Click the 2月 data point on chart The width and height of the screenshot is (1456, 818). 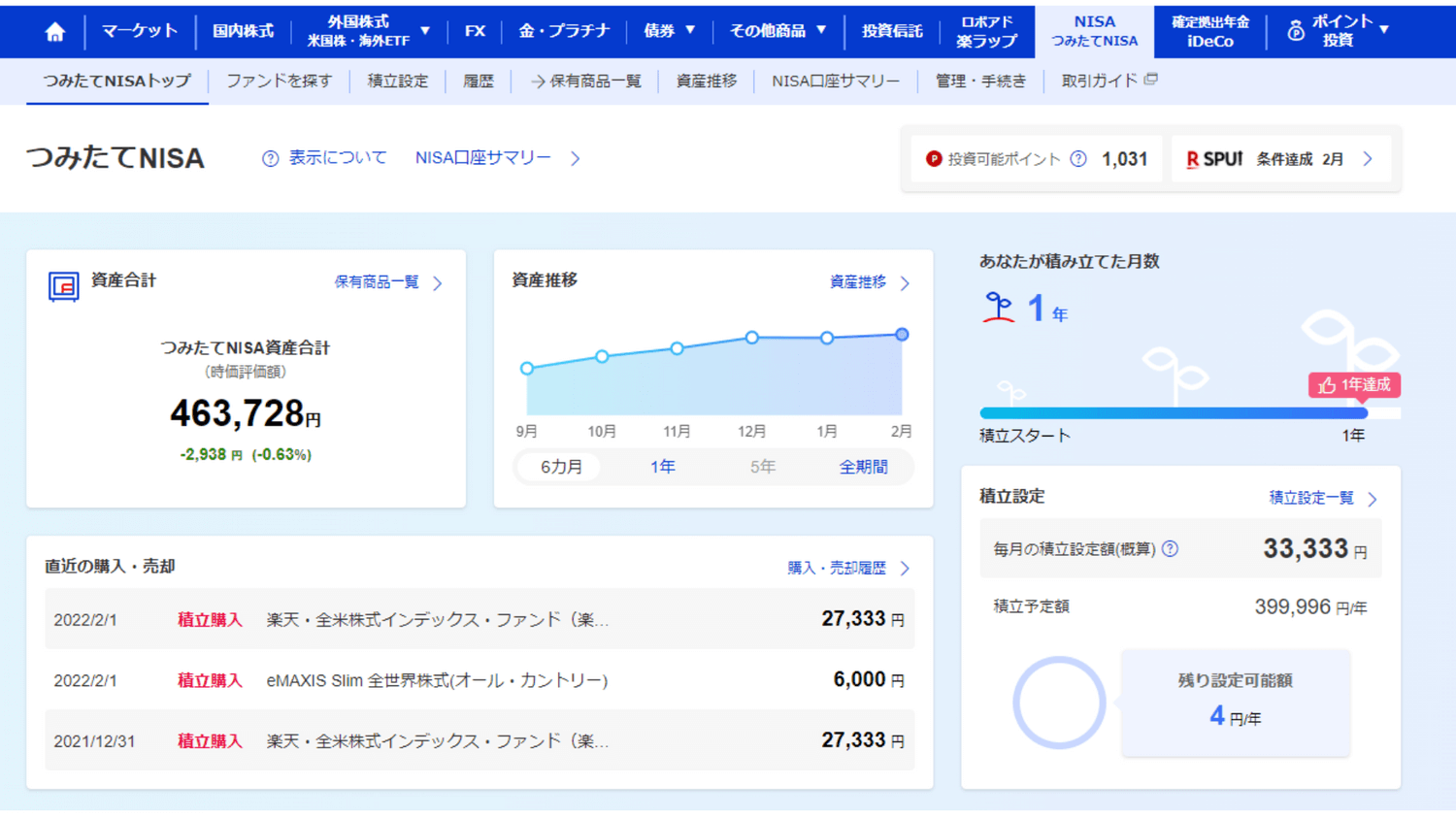click(902, 335)
